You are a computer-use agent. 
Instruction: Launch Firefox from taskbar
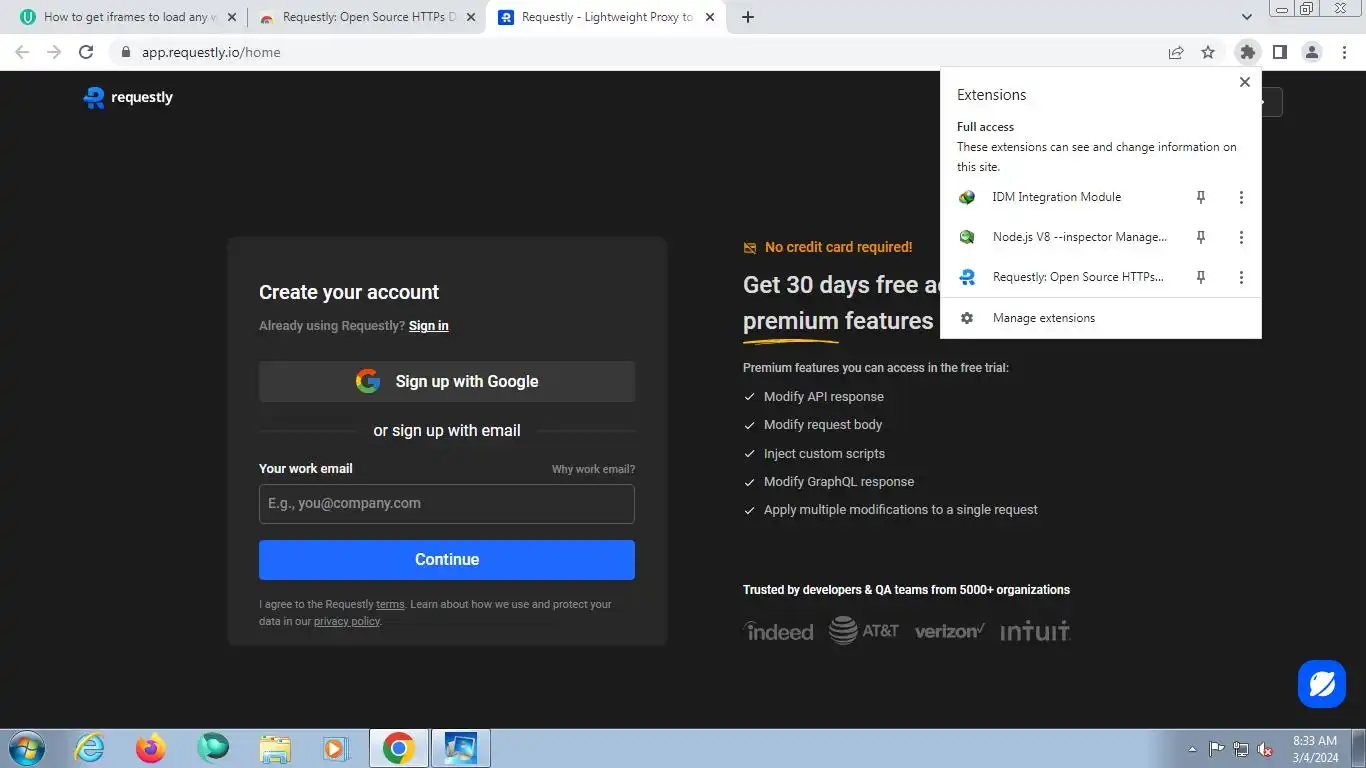pyautogui.click(x=151, y=748)
